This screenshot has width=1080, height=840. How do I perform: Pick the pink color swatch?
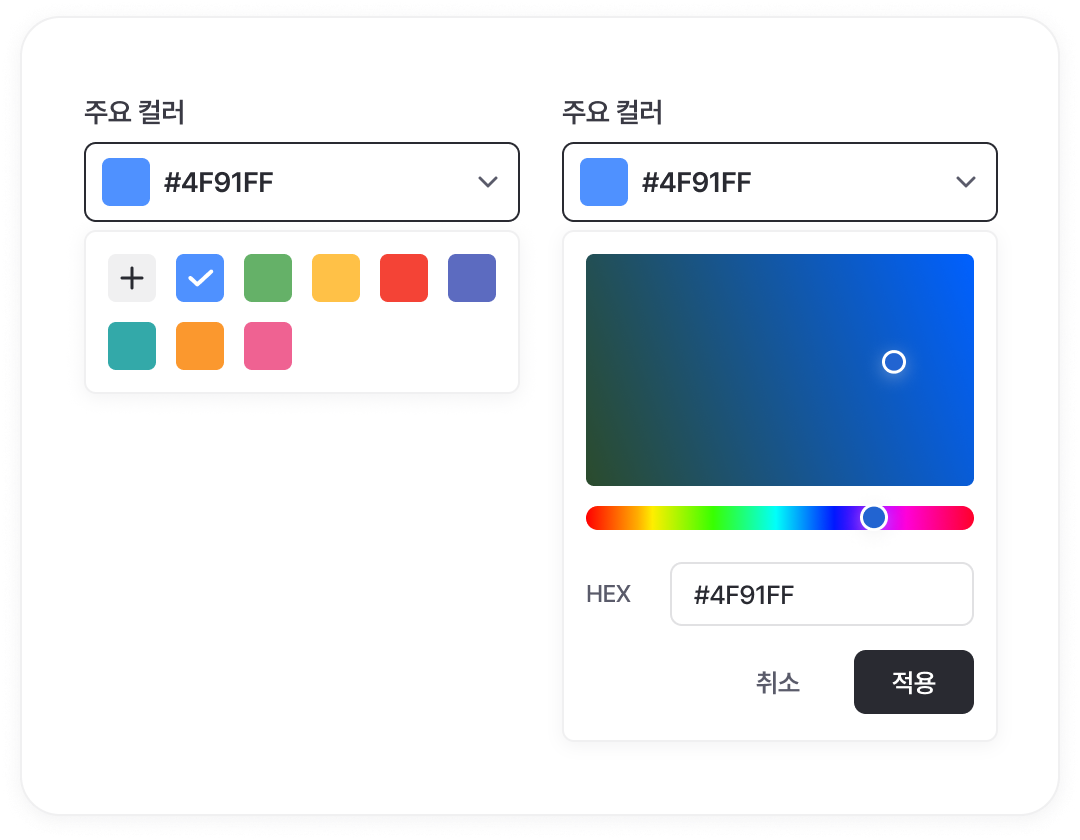(268, 346)
